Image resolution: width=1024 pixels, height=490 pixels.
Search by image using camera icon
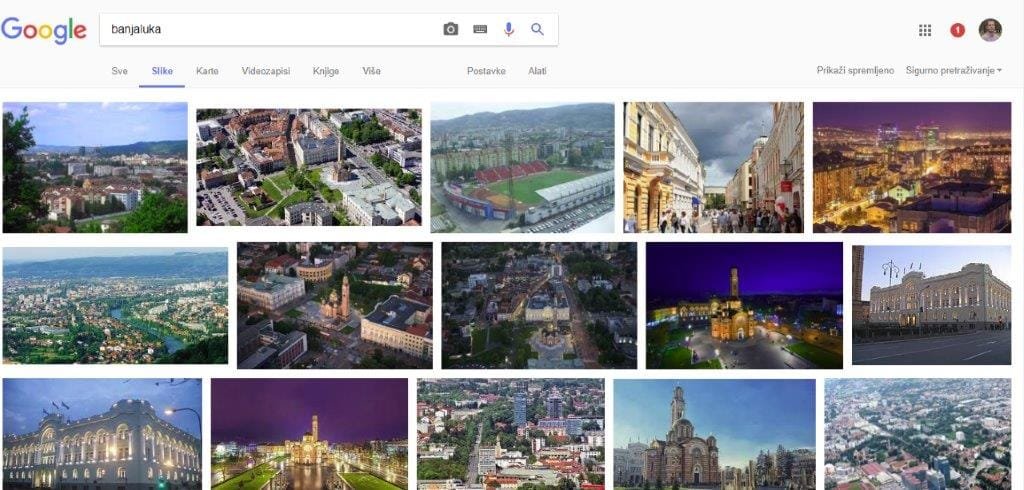point(451,30)
